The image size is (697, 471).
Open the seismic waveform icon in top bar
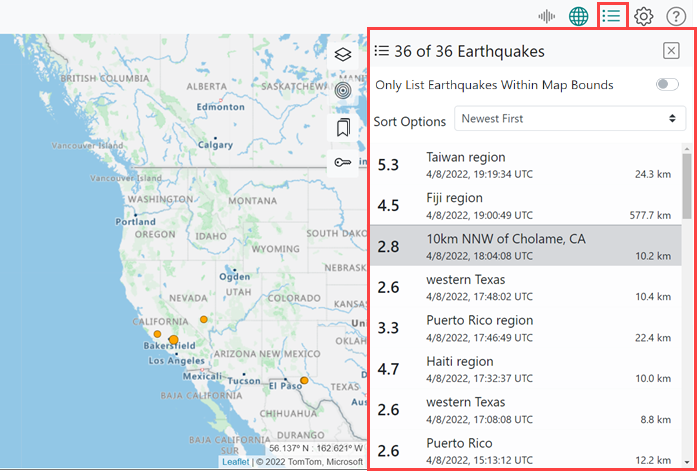tap(546, 16)
